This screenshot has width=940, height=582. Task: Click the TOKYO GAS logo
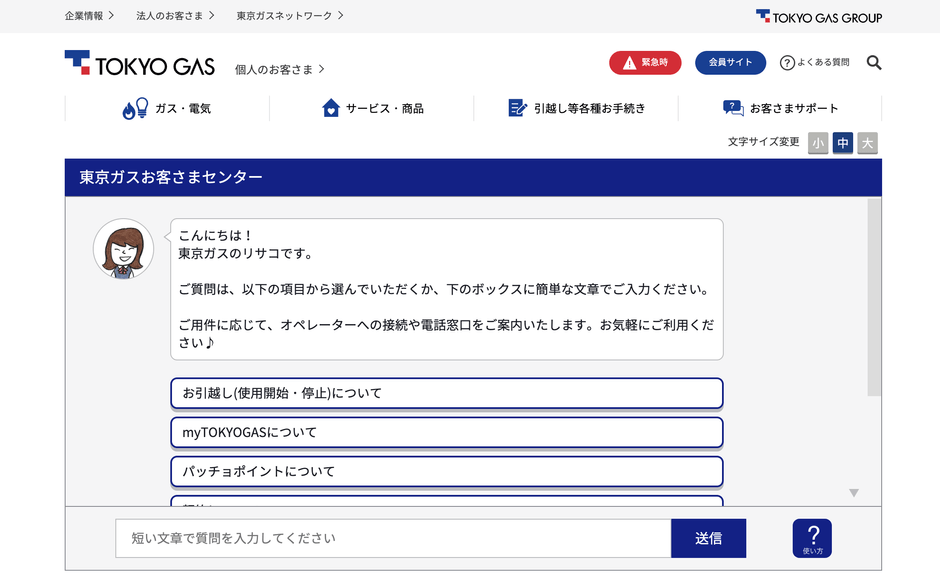click(139, 65)
